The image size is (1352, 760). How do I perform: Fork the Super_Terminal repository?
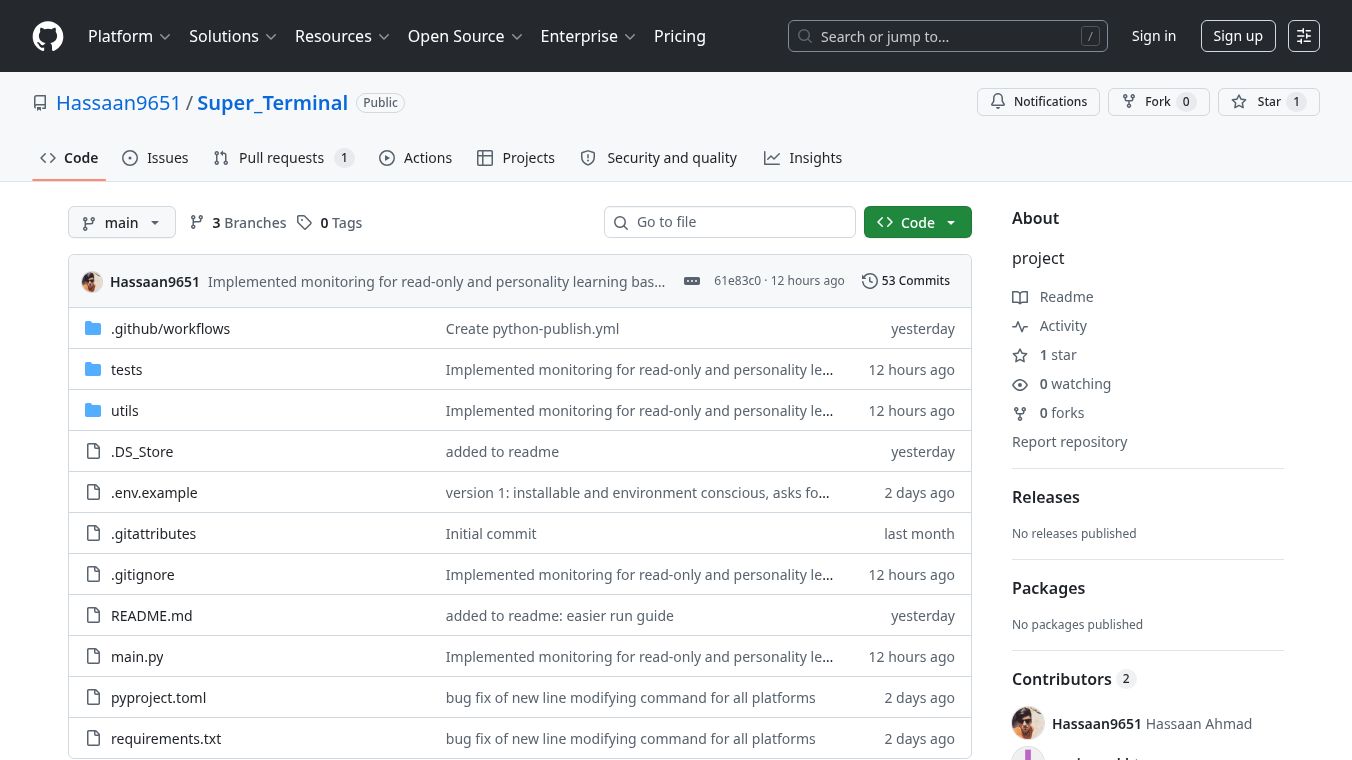coord(1159,102)
